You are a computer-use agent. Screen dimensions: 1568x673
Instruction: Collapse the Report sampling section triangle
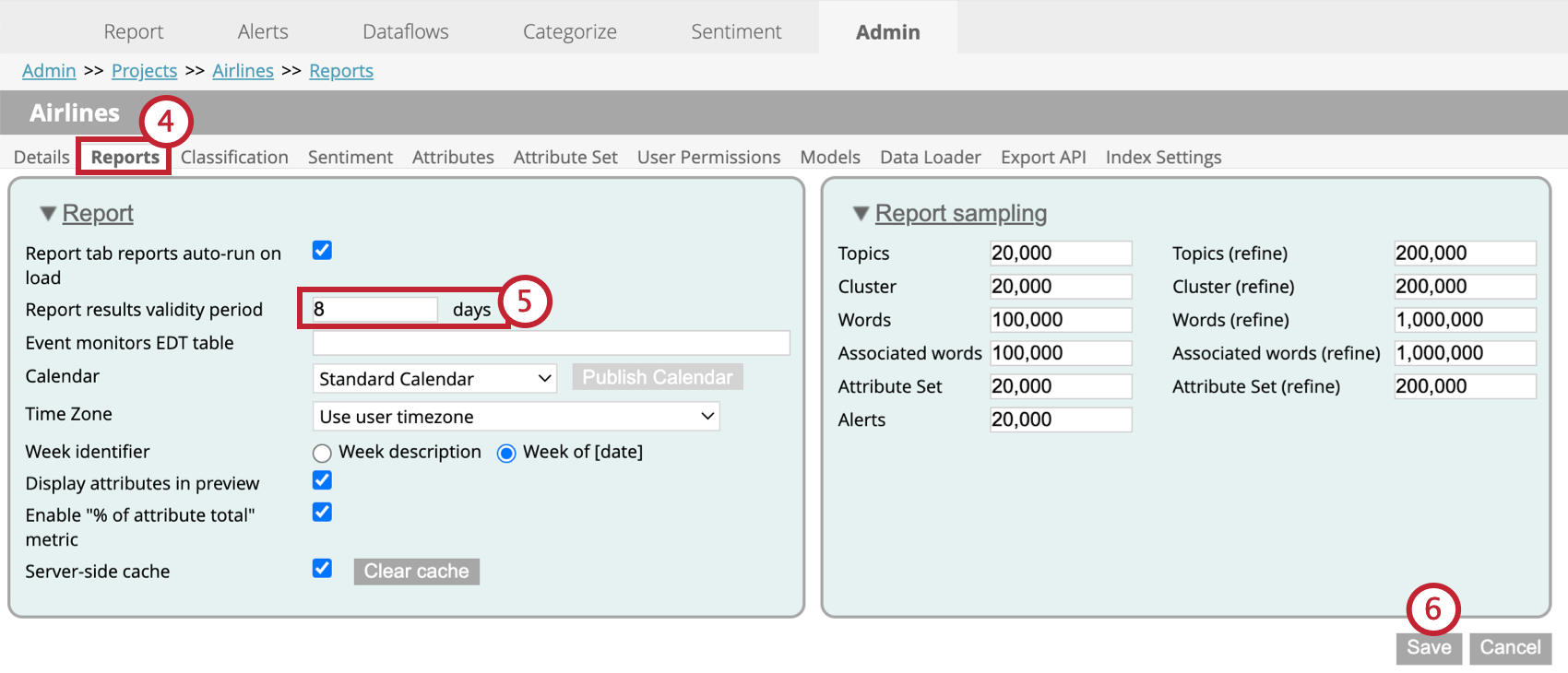(861, 214)
